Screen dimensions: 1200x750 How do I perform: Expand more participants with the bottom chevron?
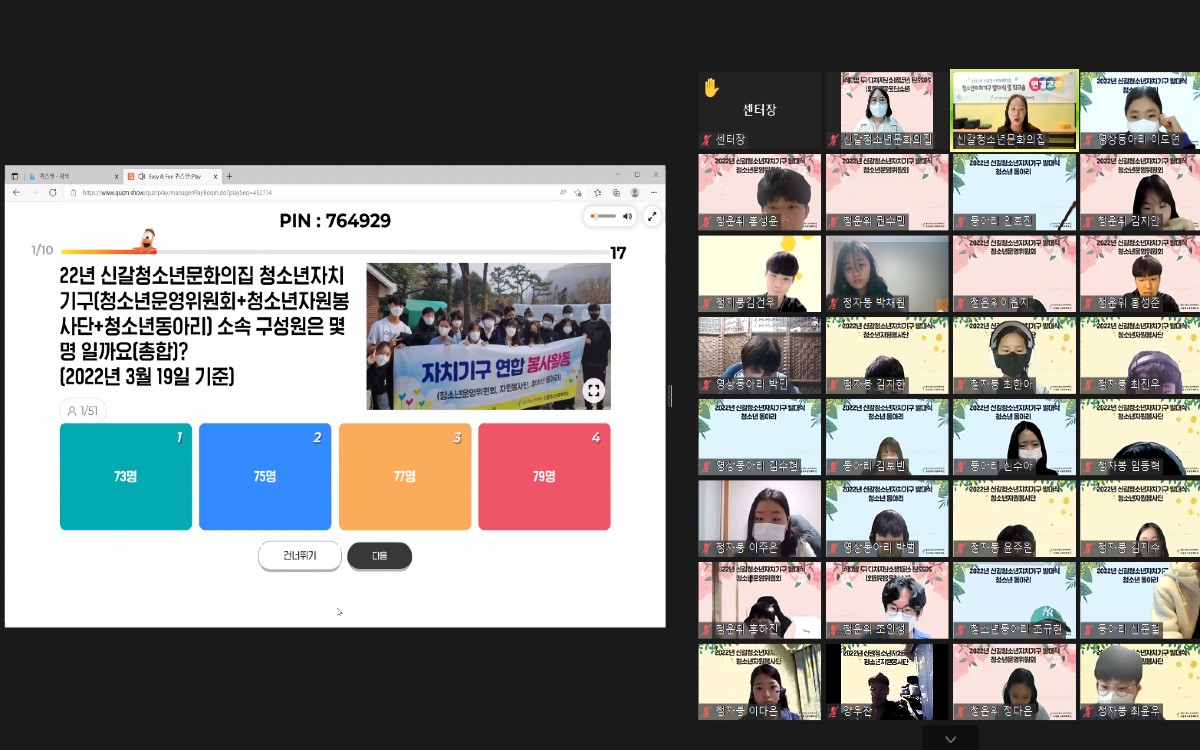coord(950,739)
